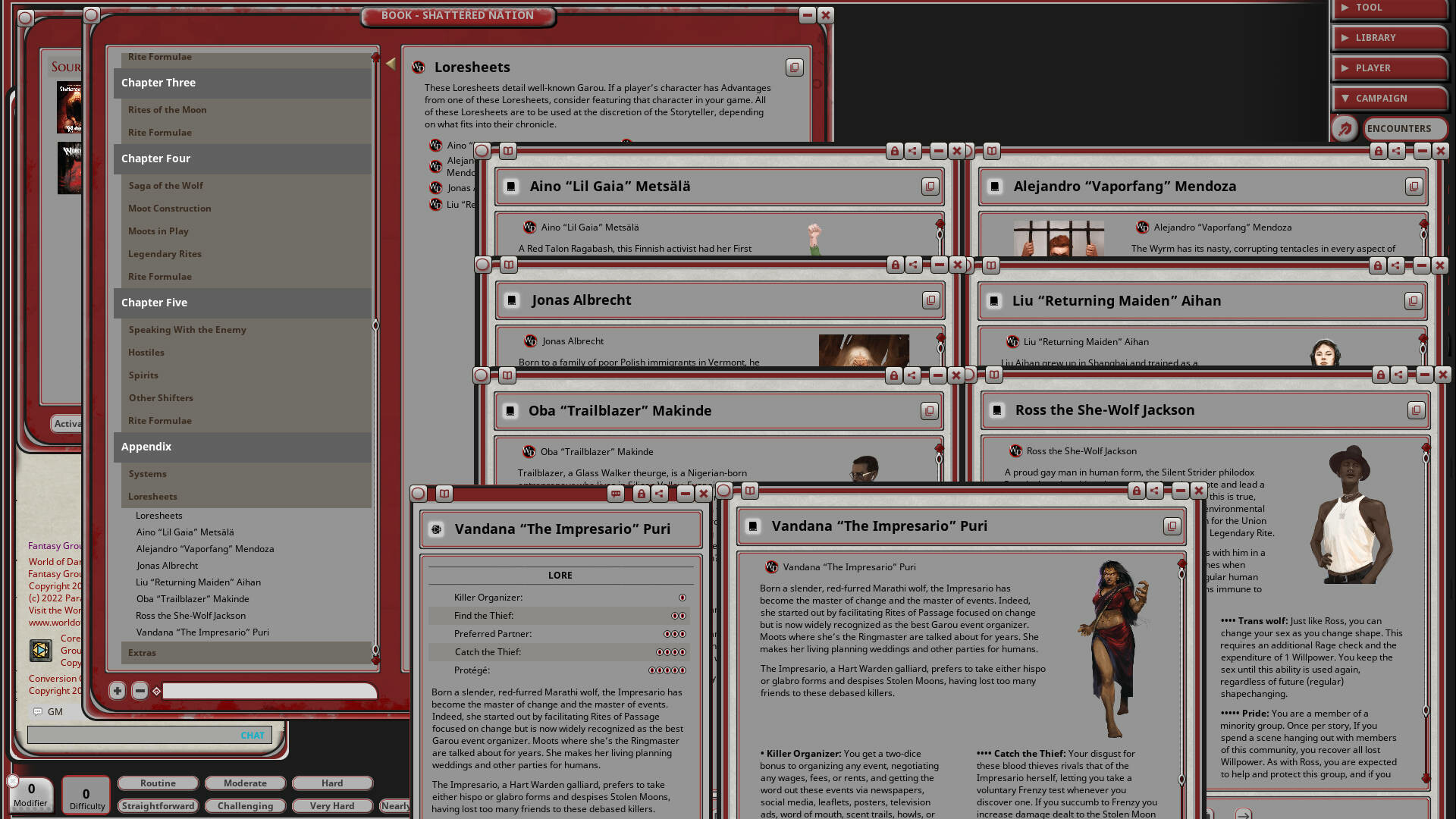Lock the Alejandro "Vaporfang" Mendoza window

pos(1378,151)
